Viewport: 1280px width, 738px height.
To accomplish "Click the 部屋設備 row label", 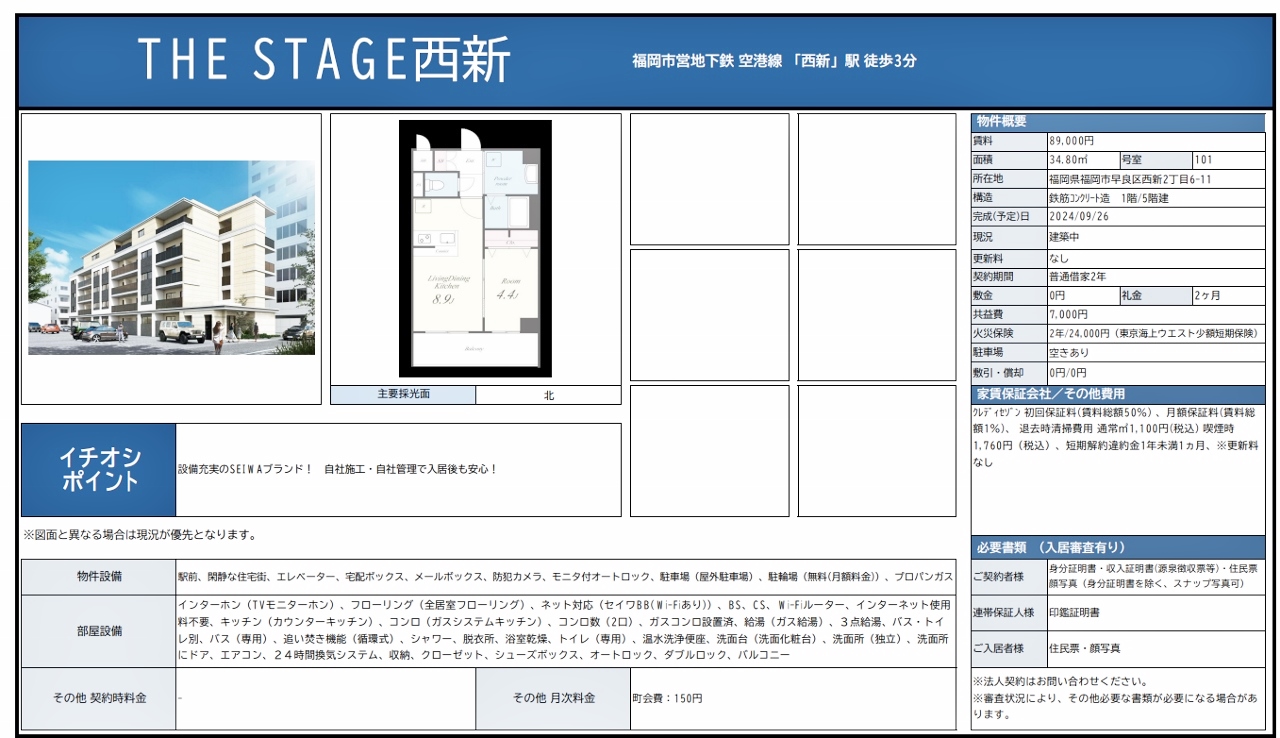I will (99, 631).
